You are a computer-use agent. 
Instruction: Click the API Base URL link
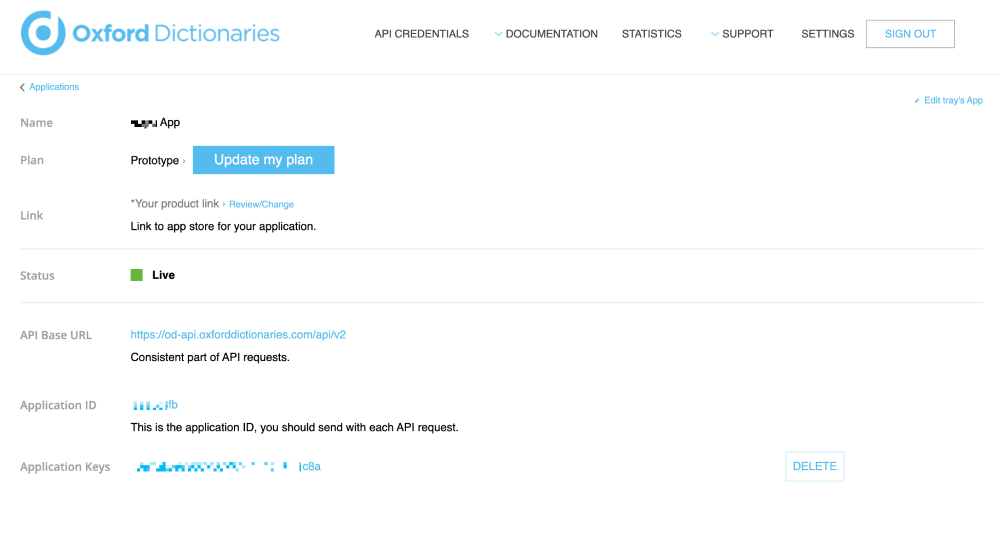238,335
